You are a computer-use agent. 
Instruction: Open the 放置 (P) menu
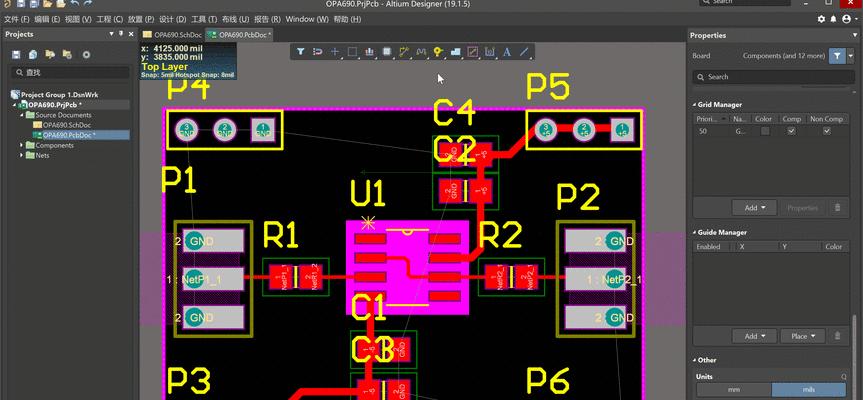point(141,19)
